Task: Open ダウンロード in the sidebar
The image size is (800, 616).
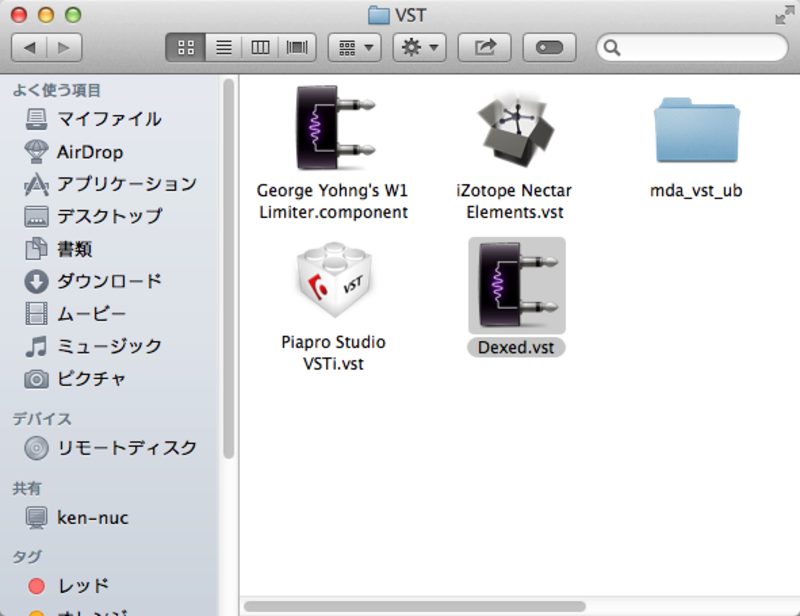Action: [x=109, y=281]
